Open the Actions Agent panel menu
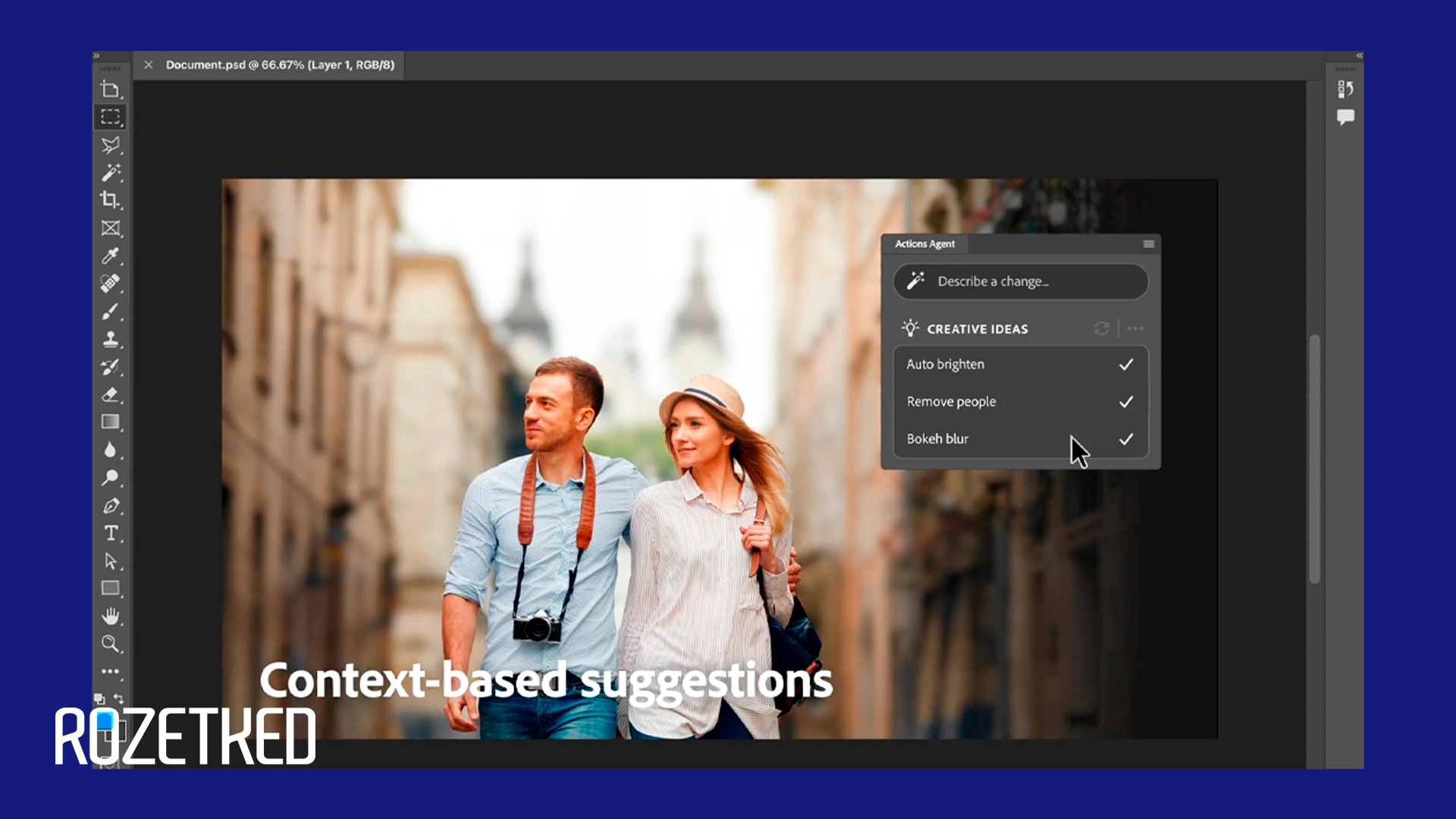 tap(1149, 244)
